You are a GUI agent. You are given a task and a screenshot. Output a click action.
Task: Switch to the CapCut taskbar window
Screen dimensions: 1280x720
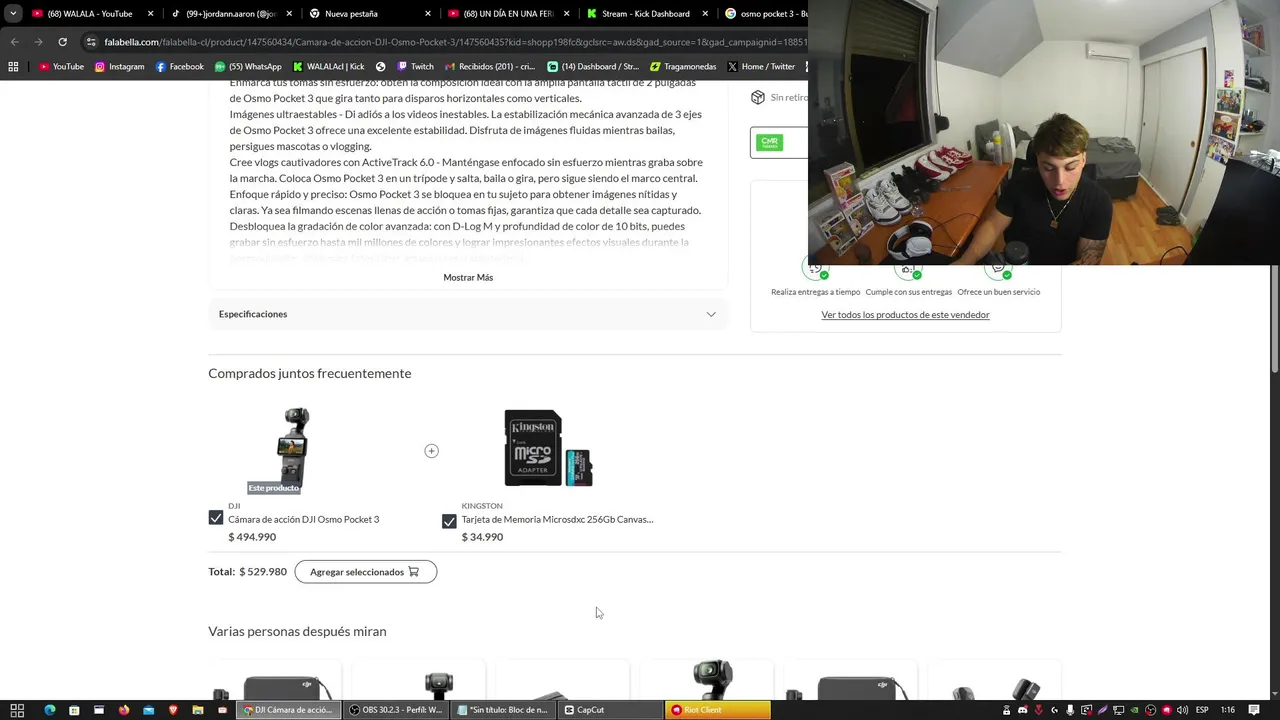tap(610, 710)
